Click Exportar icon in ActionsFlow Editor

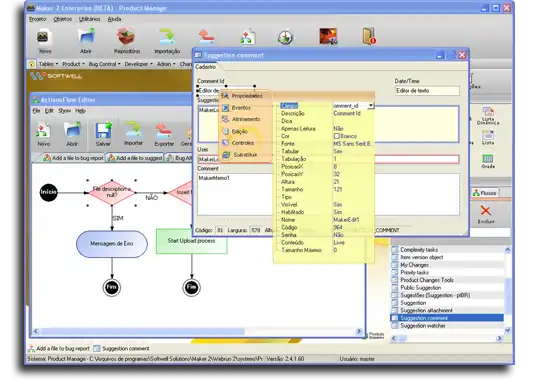(164, 131)
